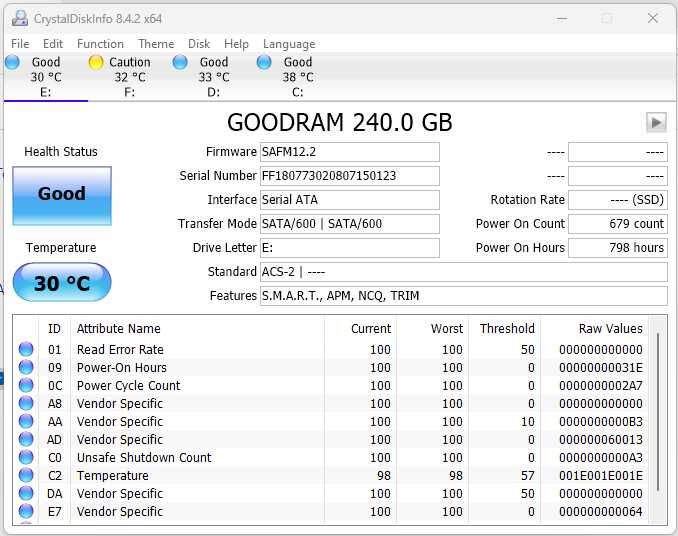Viewport: 678px width, 536px height.
Task: Click the Rotation Rate field (SSD)
Action: pyautogui.click(x=618, y=200)
